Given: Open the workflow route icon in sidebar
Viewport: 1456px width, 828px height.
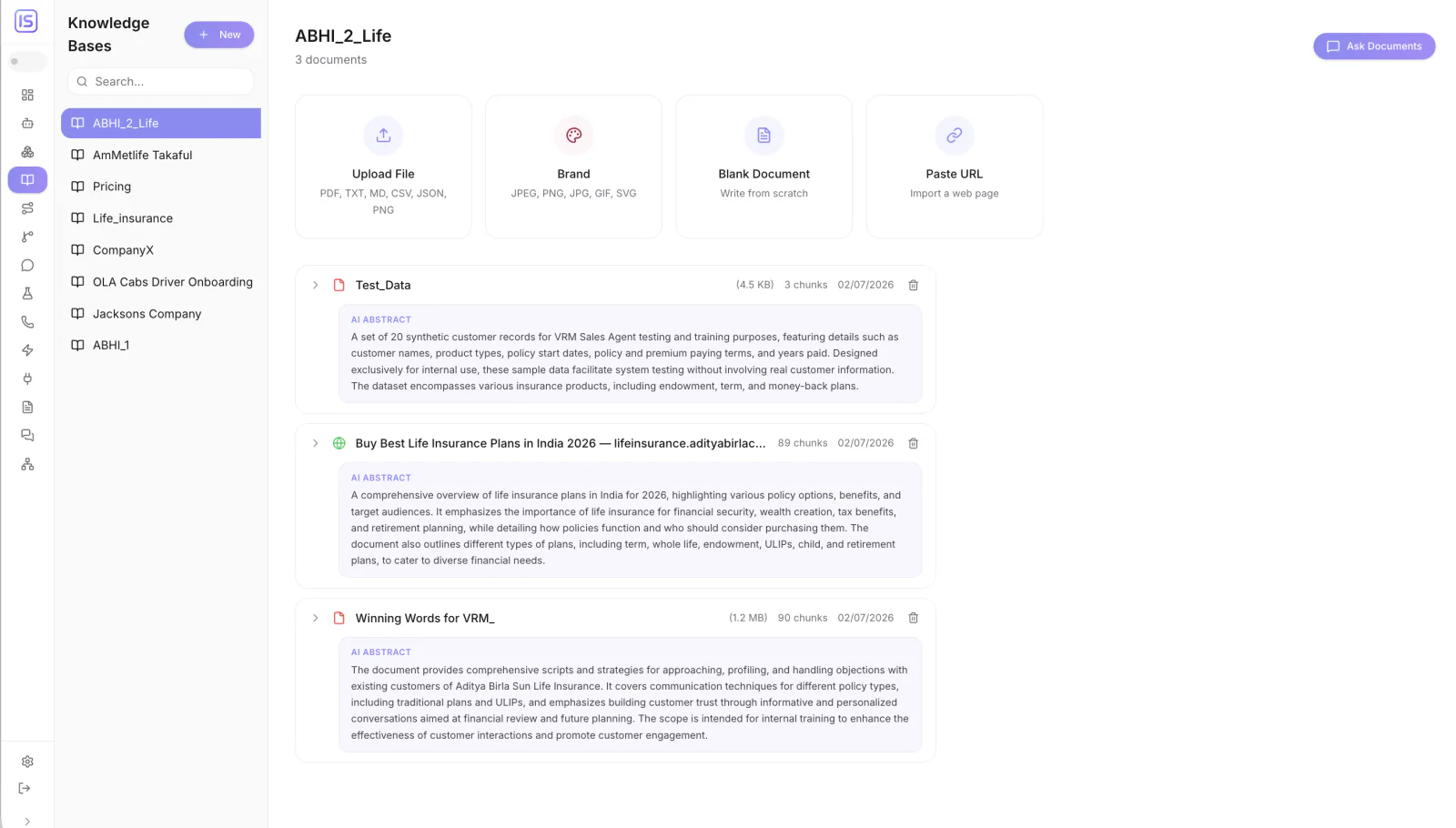Looking at the screenshot, I should [x=27, y=208].
